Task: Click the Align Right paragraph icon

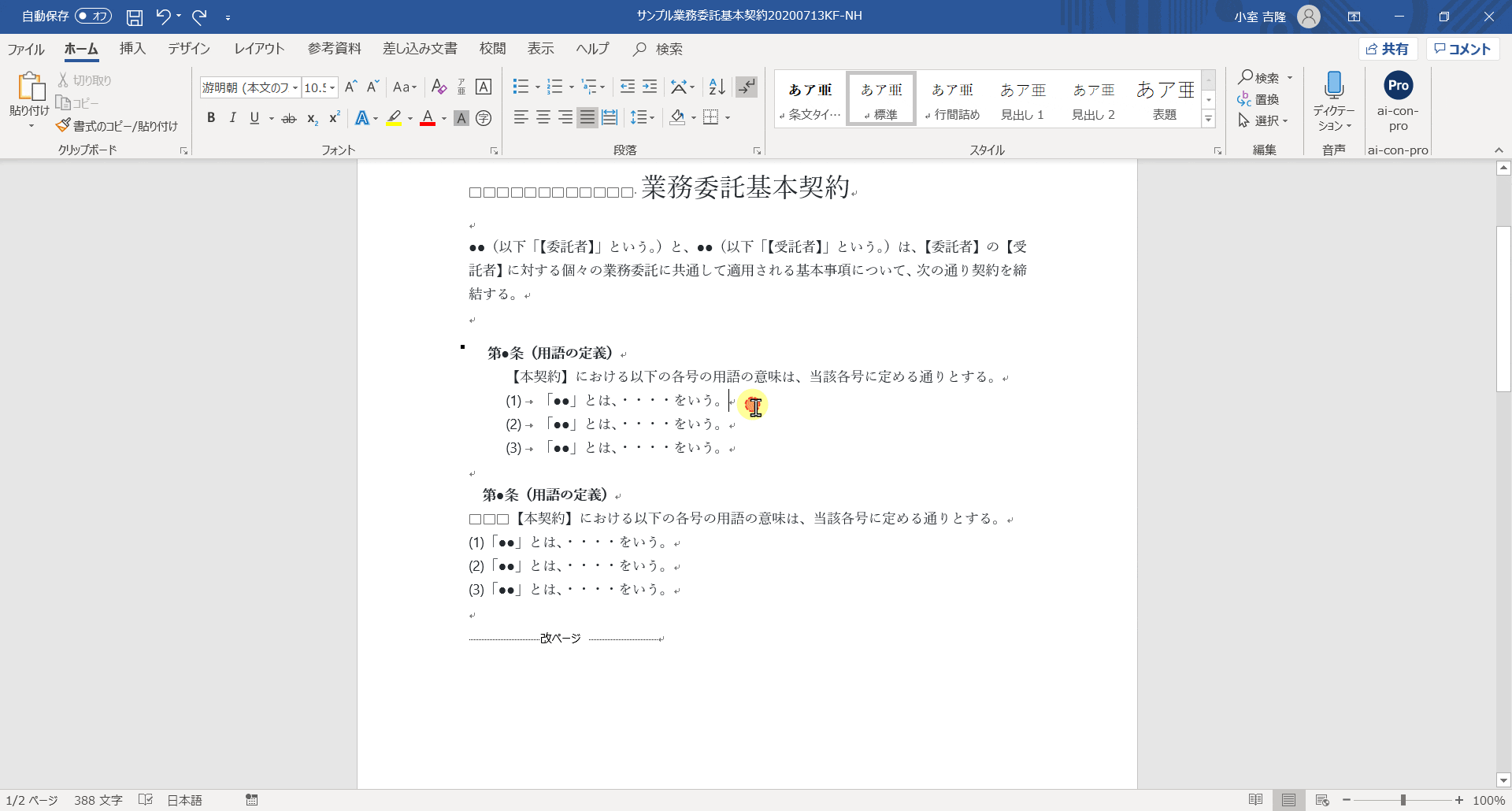Action: 565,117
